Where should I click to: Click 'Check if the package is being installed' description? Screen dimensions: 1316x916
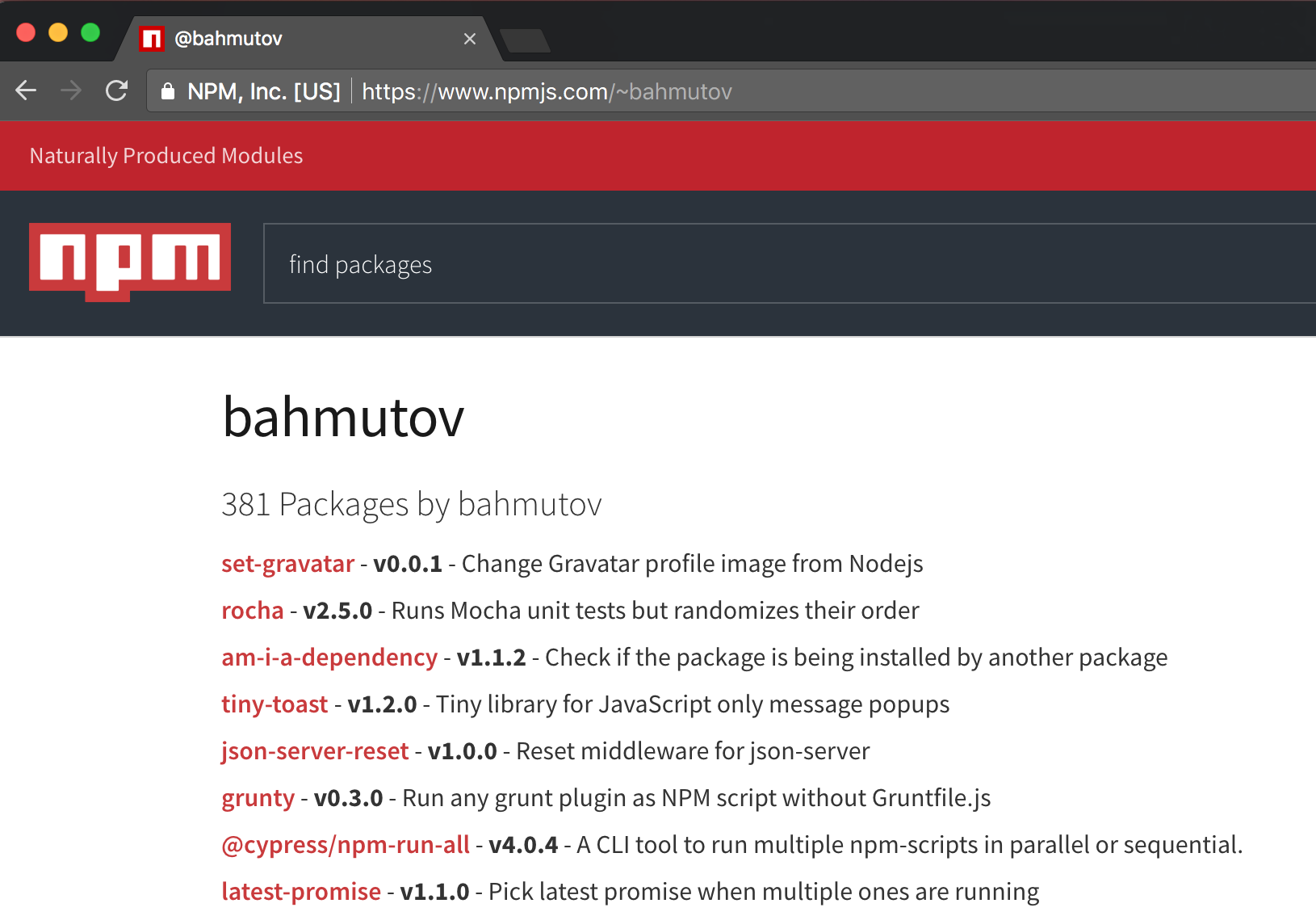tap(857, 658)
